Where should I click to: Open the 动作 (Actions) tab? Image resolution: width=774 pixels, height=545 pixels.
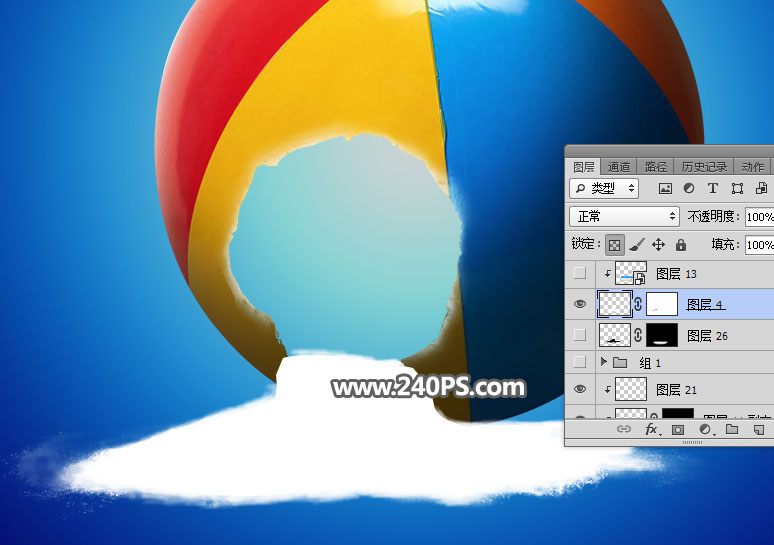pos(752,167)
